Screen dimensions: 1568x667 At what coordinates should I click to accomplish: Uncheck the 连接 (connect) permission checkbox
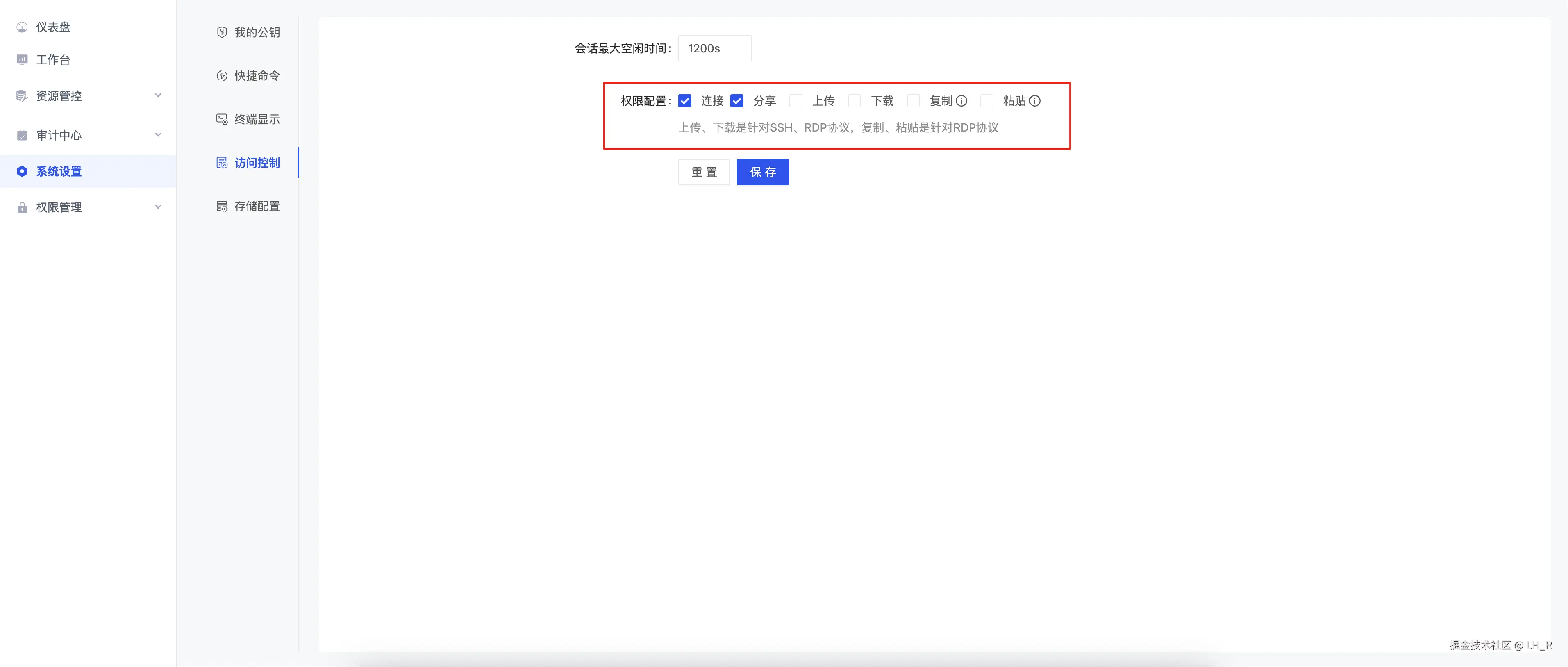pos(685,101)
